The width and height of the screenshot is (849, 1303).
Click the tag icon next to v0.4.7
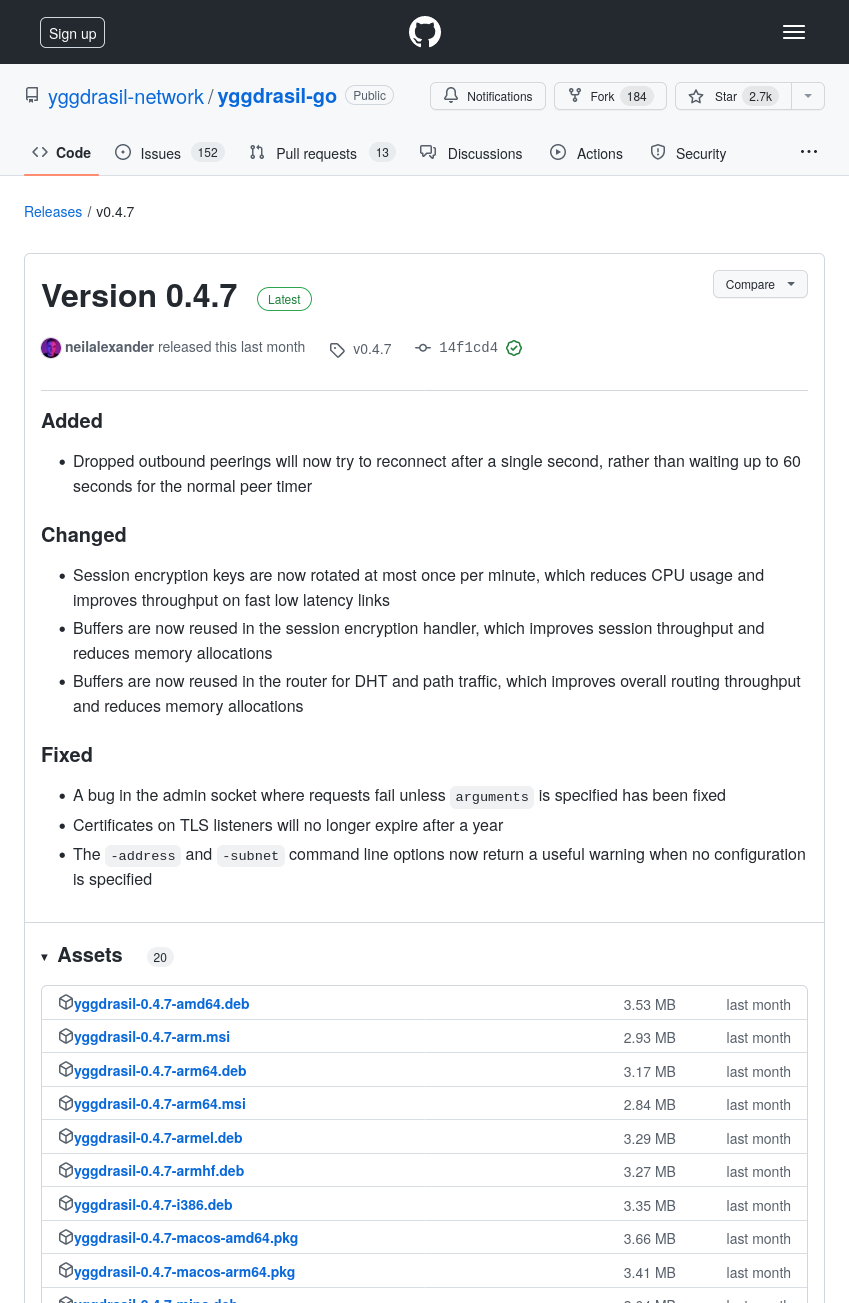[337, 349]
